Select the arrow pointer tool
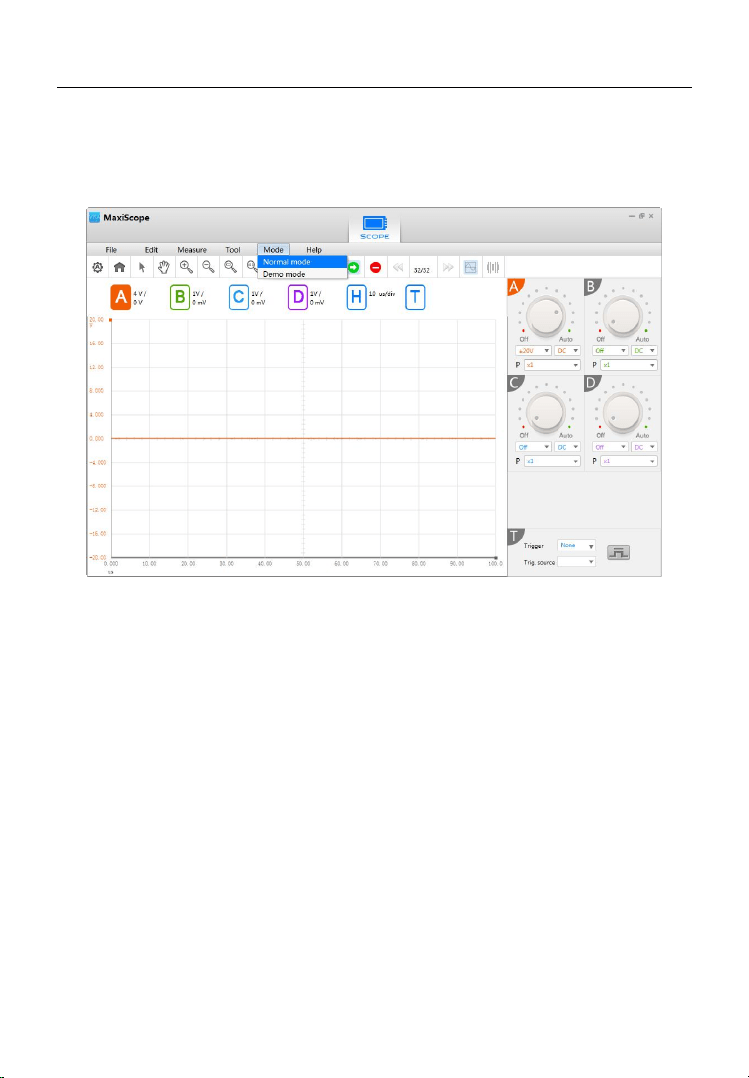 142,267
